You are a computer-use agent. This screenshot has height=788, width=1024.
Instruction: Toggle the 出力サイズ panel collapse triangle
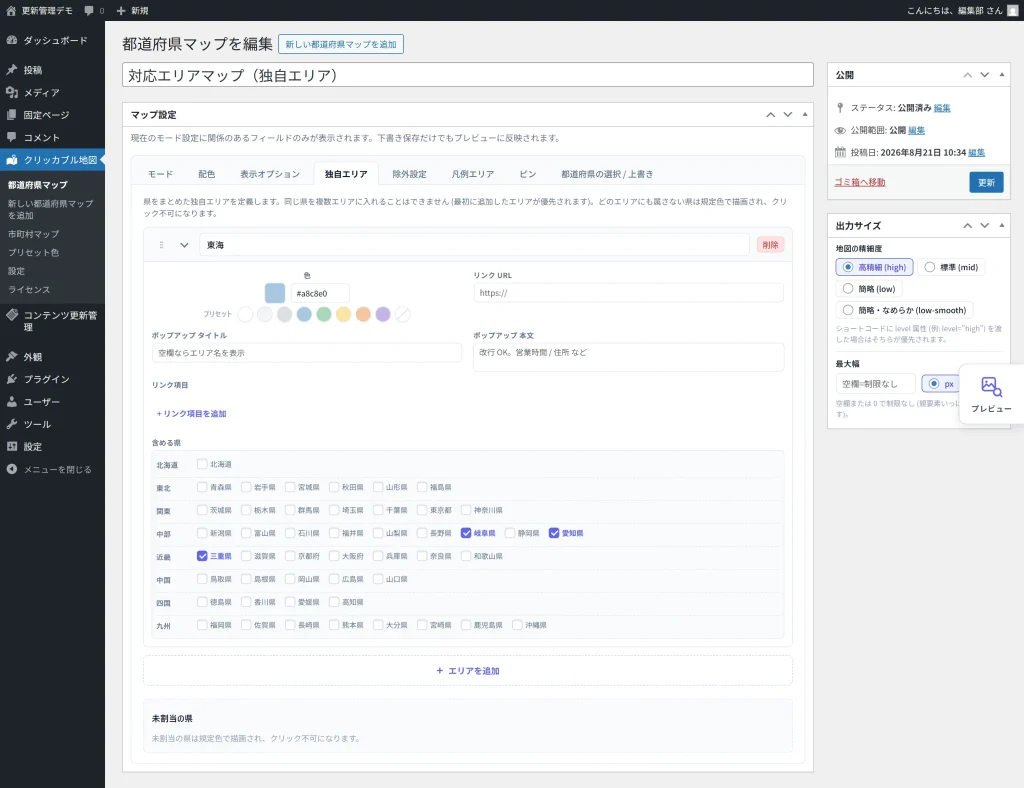(1002, 225)
